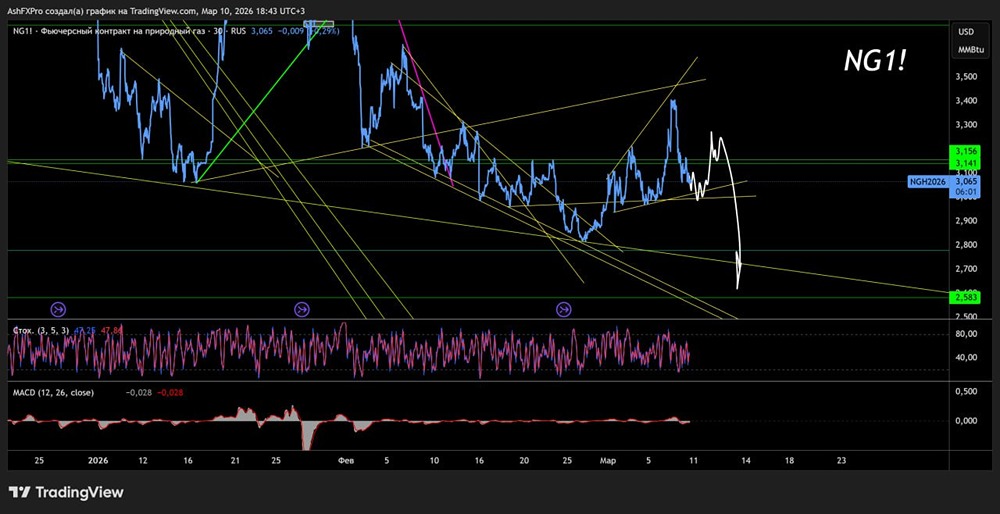Click the 18 date on time axis
Viewport: 1000px width, 514px height.
789,460
